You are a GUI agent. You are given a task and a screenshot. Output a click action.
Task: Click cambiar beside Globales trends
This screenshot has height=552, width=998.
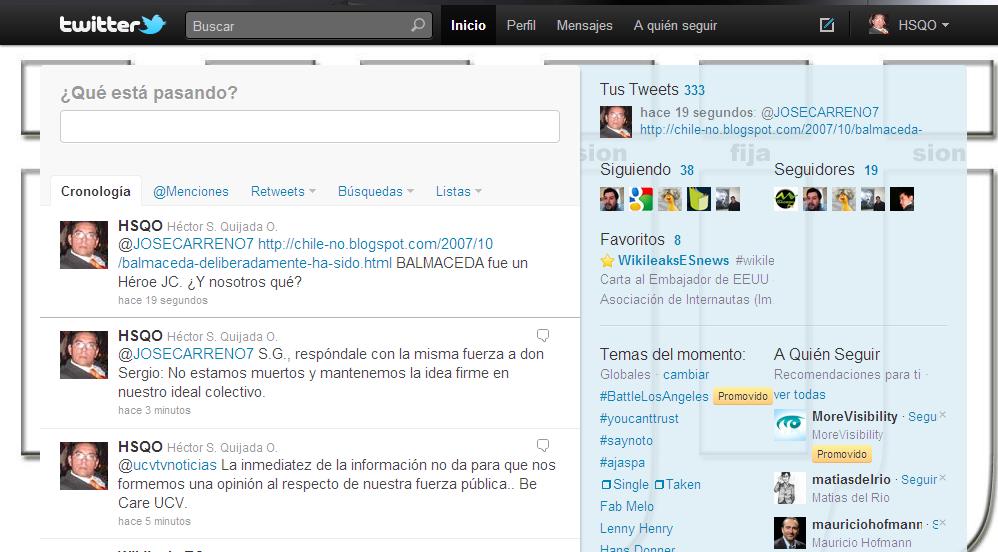pyautogui.click(x=686, y=374)
